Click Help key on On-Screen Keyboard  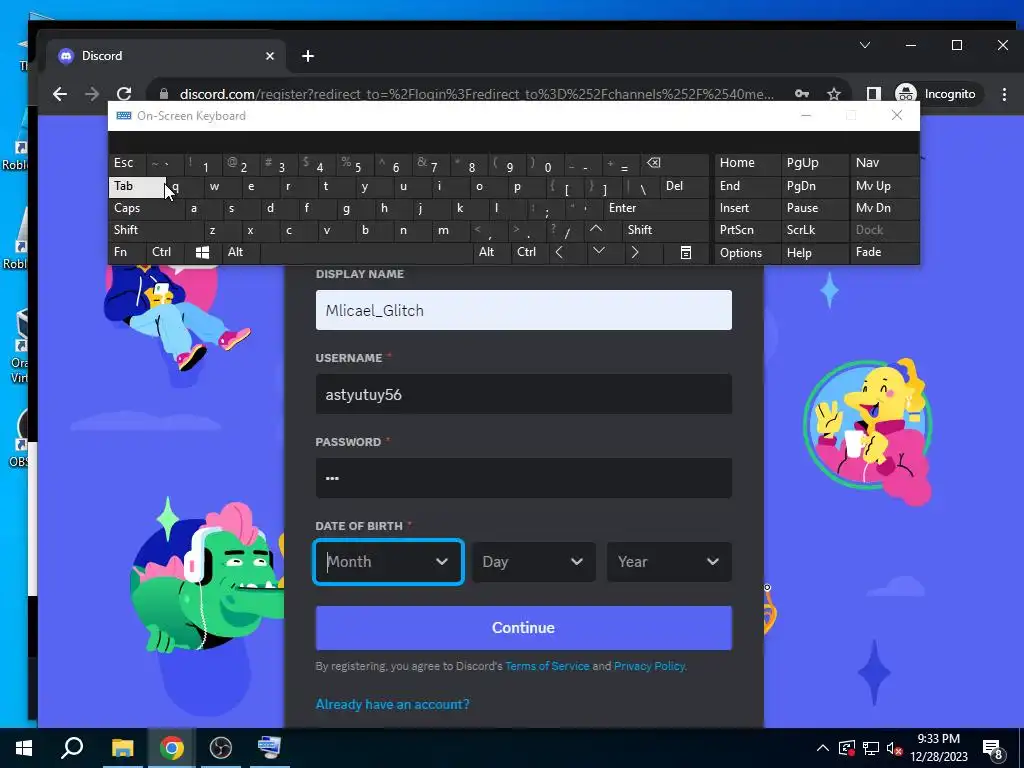(x=814, y=253)
